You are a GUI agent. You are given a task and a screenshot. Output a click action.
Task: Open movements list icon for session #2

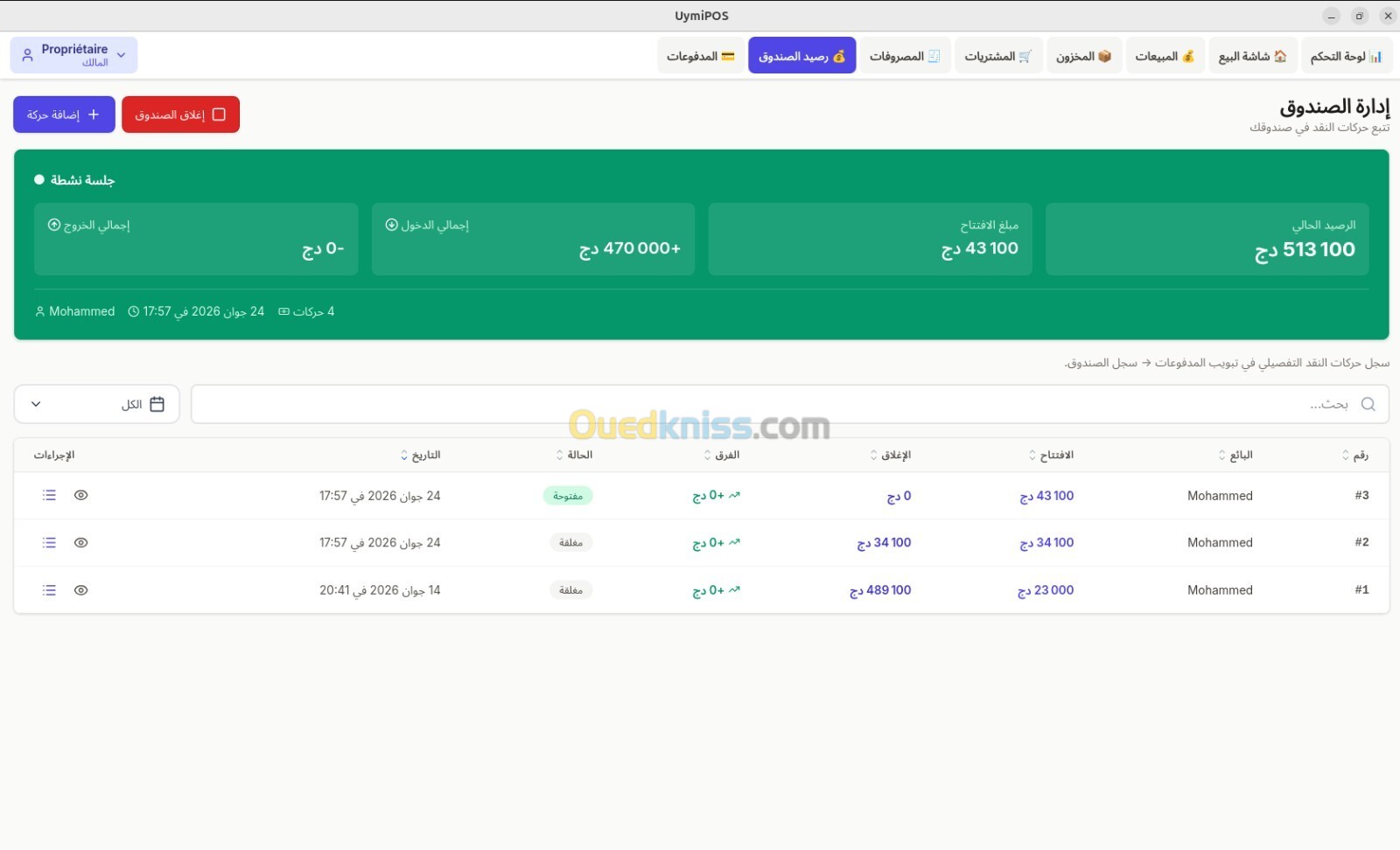click(x=49, y=542)
